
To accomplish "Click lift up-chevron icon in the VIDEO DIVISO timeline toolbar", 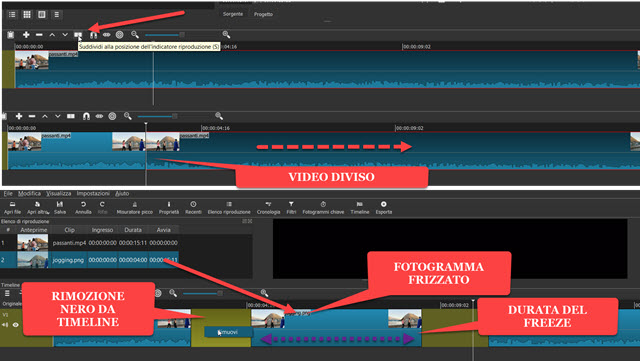I will tap(45, 116).
